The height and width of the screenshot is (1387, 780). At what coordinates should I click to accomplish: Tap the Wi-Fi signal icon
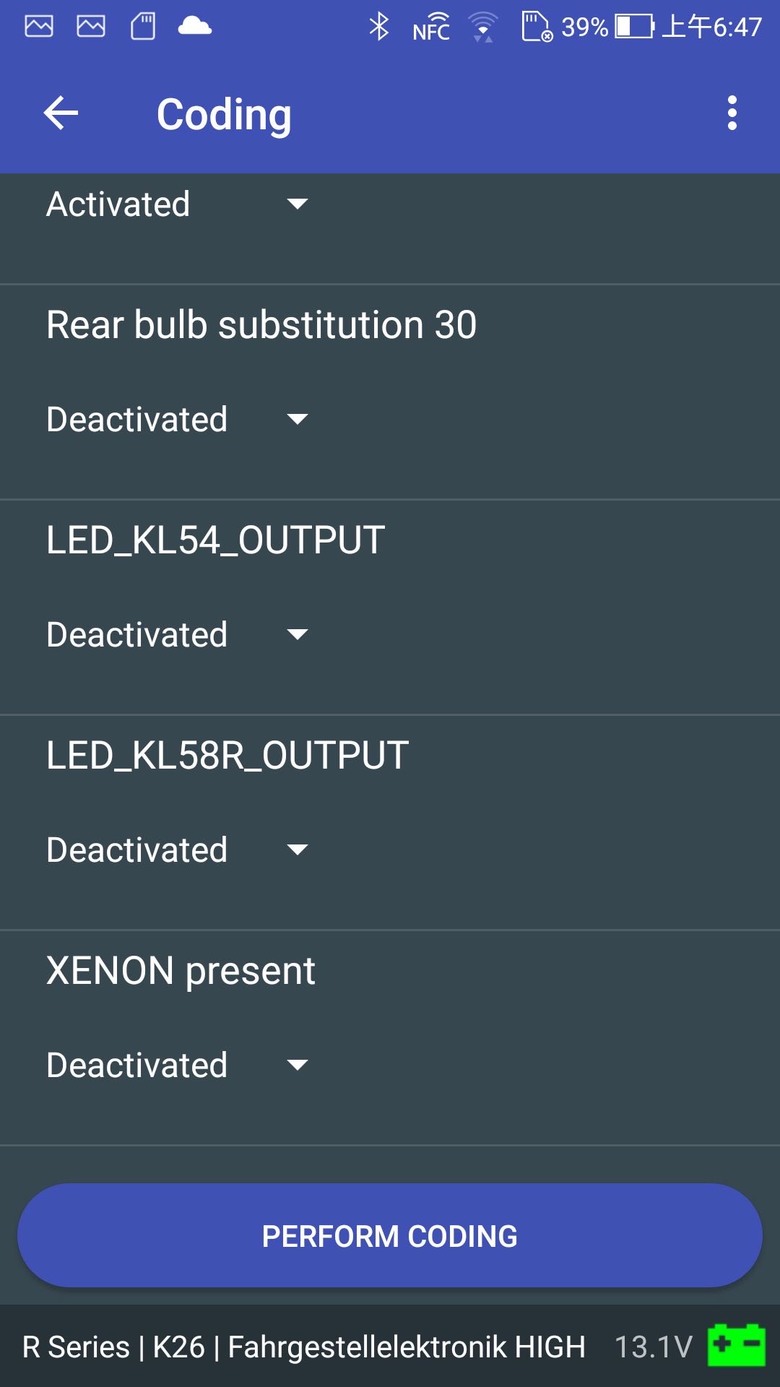(483, 27)
